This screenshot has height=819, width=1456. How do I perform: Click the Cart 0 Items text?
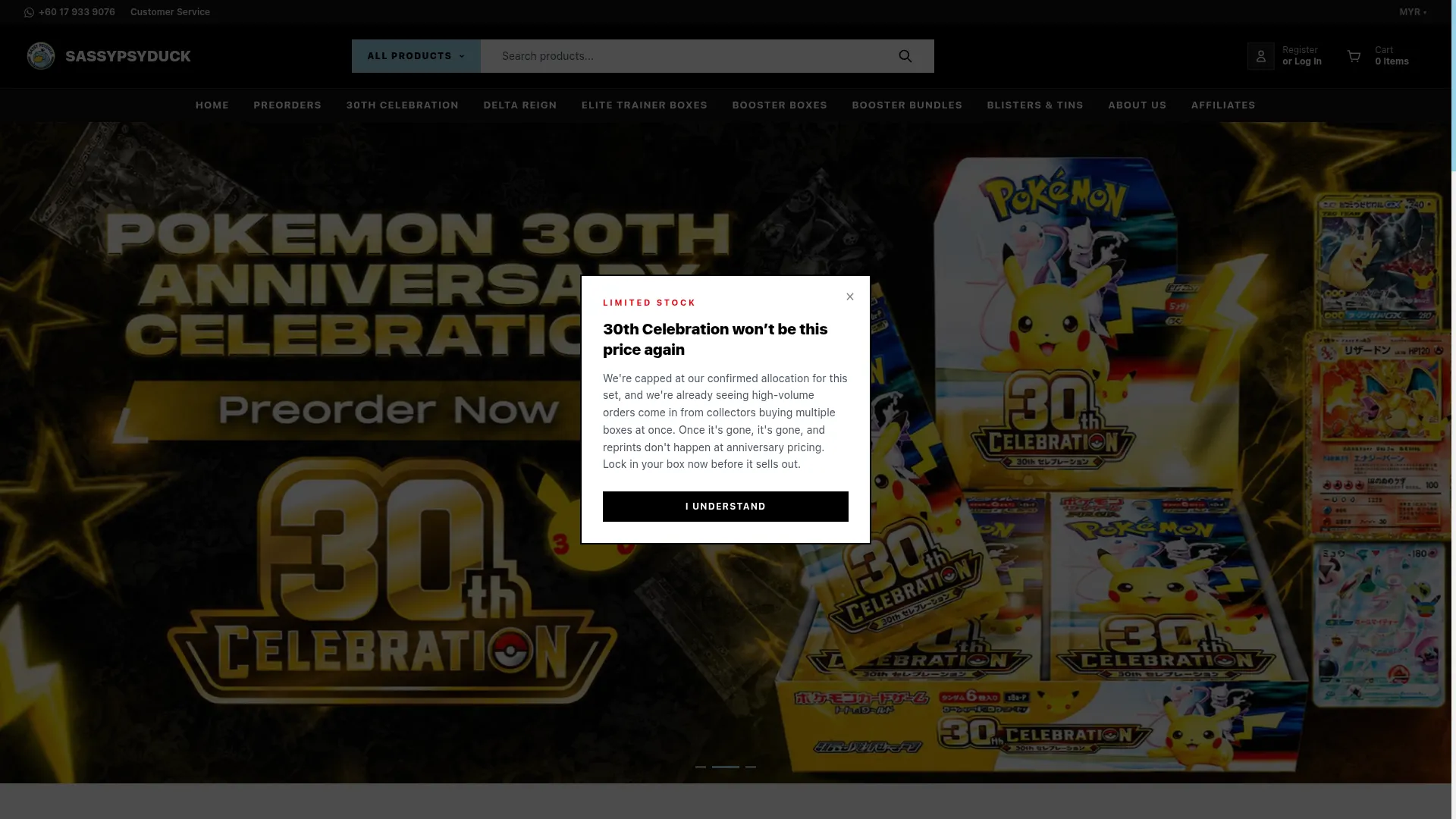(x=1392, y=56)
